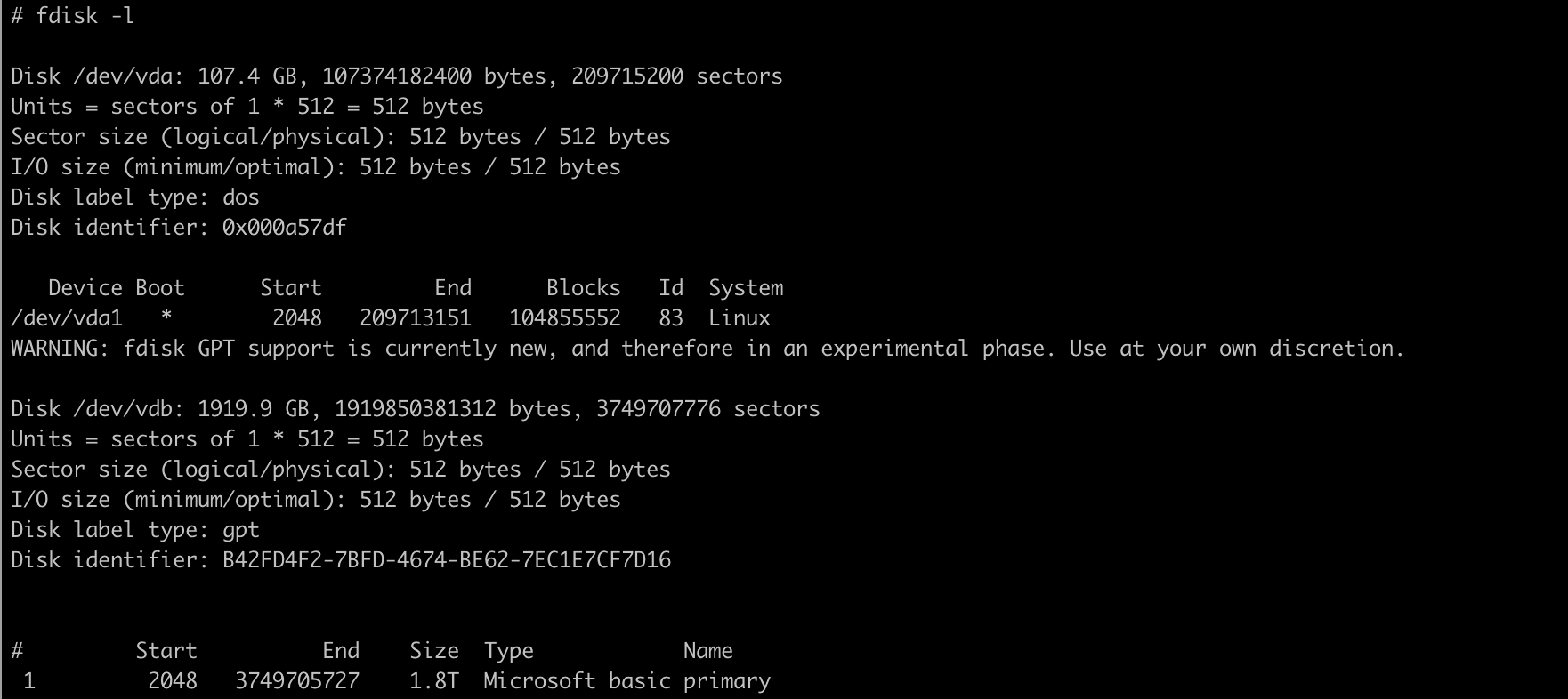Click the 3749707776 sectors value

(658, 409)
